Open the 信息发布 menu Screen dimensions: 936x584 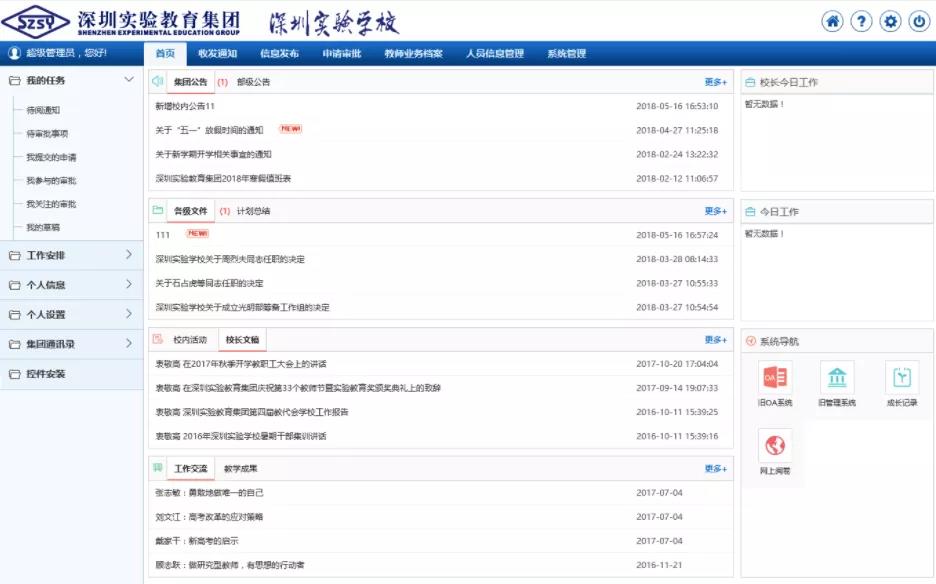click(279, 54)
